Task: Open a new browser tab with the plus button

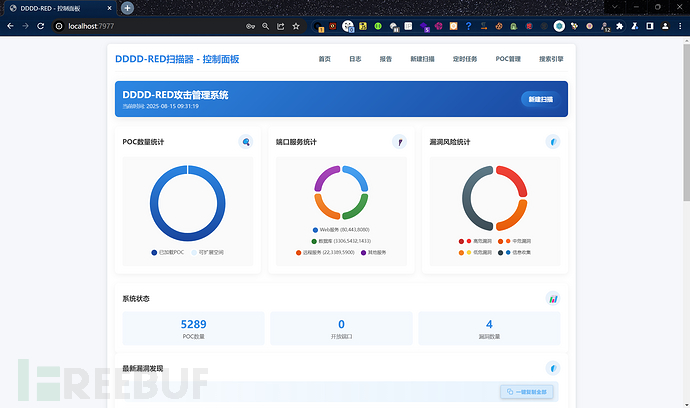Action: (127, 8)
